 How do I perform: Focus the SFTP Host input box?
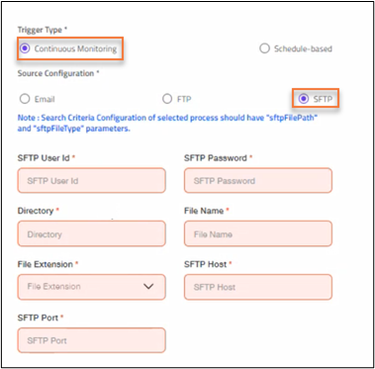pos(258,287)
